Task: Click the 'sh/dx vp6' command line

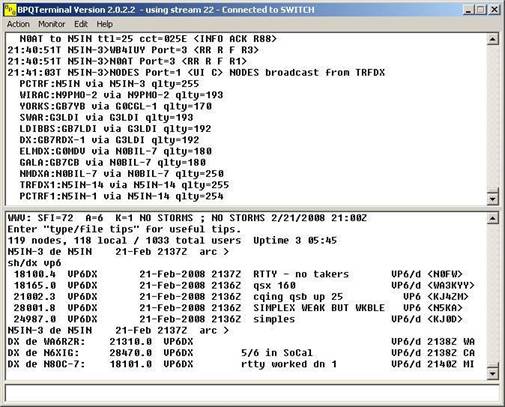Action: (34, 263)
